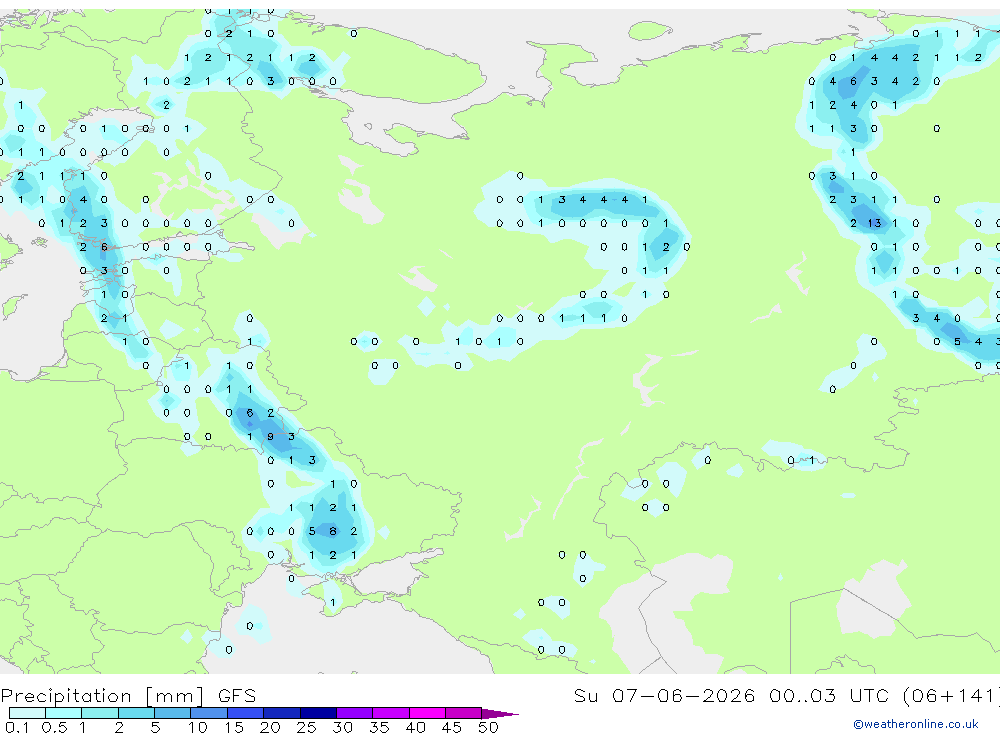Click legend label '0.1'
The width and height of the screenshot is (1000, 733).
(17, 727)
